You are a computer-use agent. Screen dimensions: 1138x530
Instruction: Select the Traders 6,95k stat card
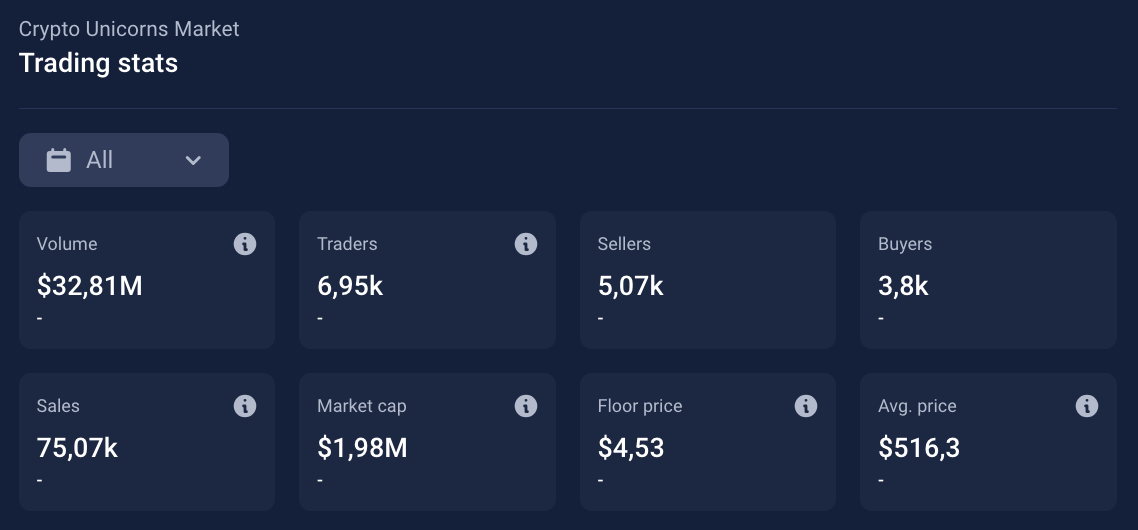pyautogui.click(x=427, y=280)
